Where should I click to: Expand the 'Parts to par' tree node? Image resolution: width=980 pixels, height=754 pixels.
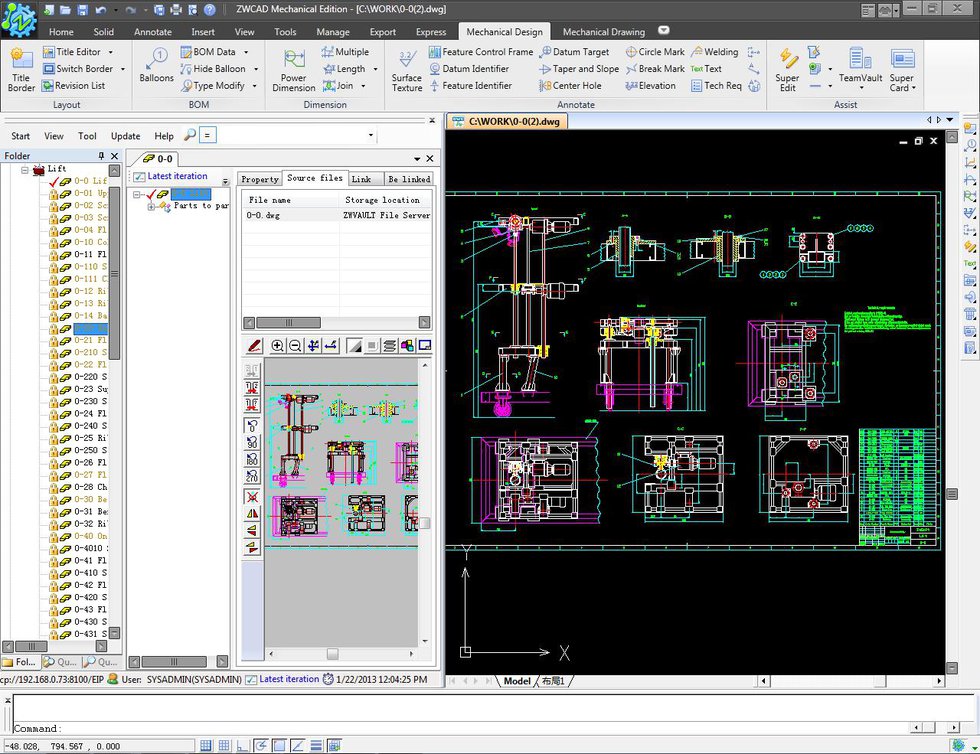tap(151, 206)
